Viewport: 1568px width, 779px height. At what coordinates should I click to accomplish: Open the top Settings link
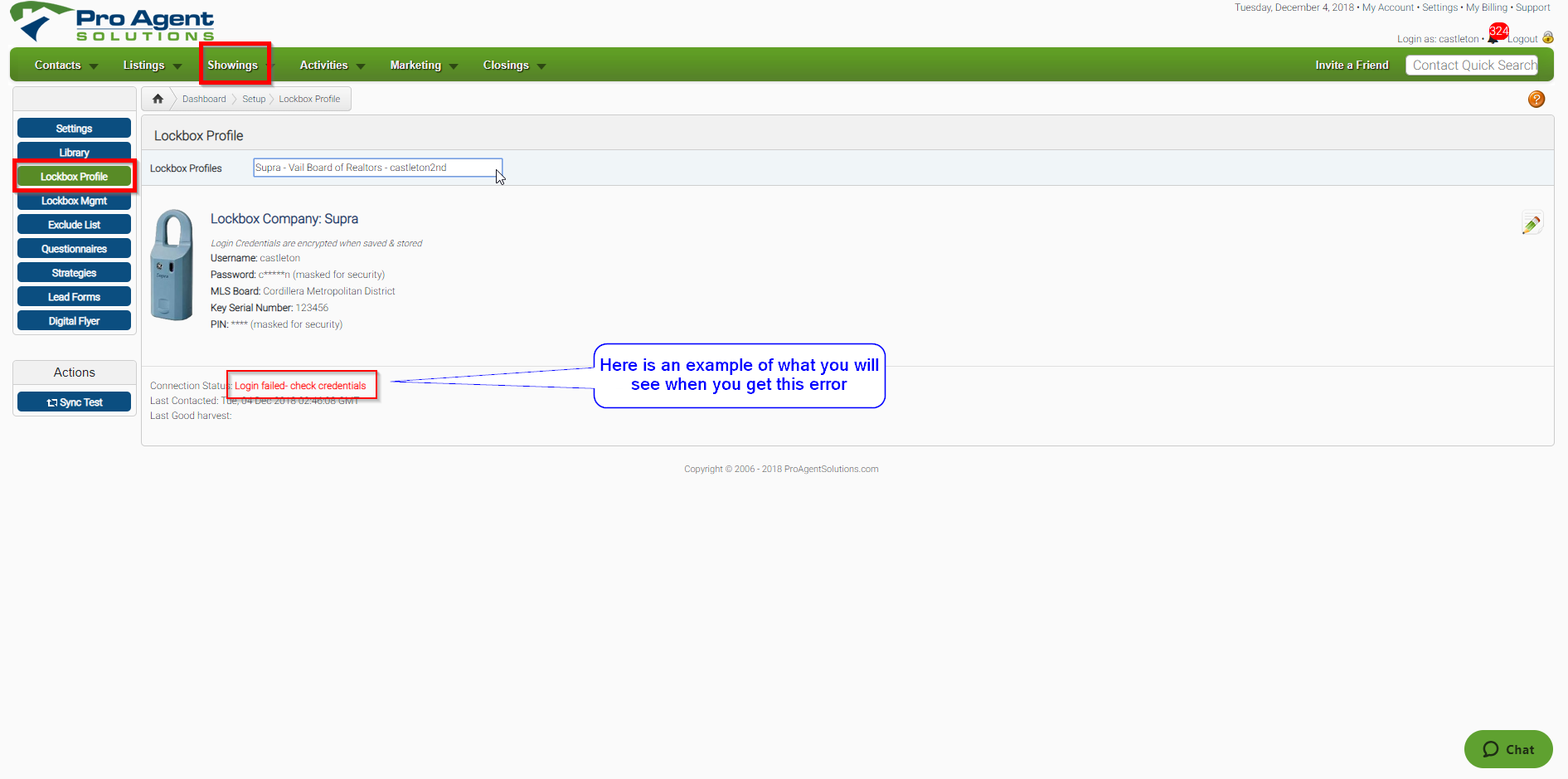pyautogui.click(x=1440, y=7)
